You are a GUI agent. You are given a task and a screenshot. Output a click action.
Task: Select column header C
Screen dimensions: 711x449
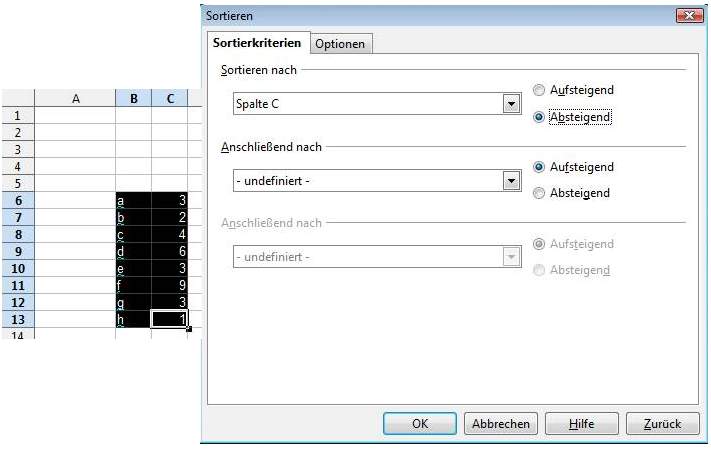170,98
